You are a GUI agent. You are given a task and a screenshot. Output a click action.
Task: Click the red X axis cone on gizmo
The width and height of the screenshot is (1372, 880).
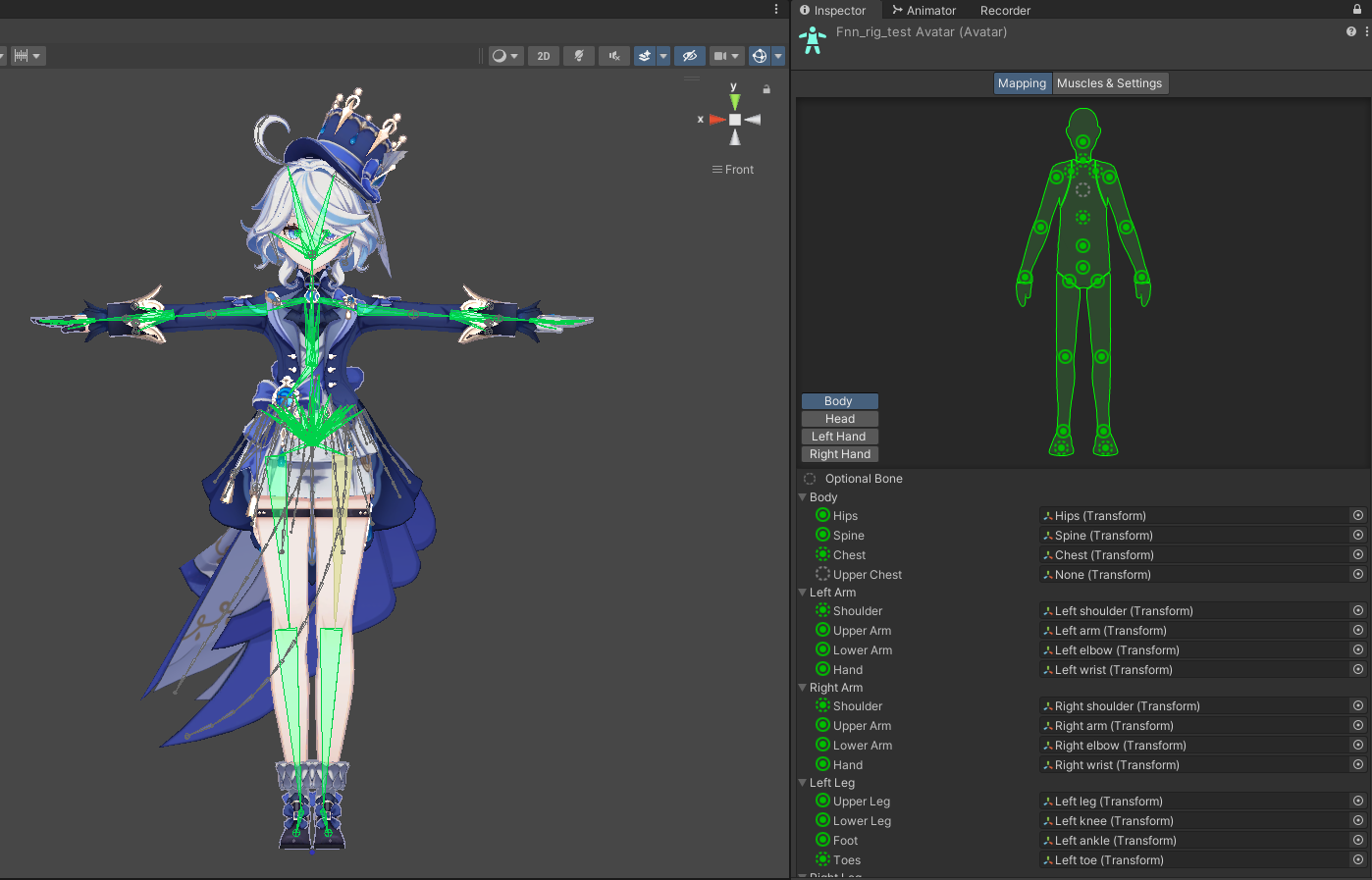coord(717,120)
